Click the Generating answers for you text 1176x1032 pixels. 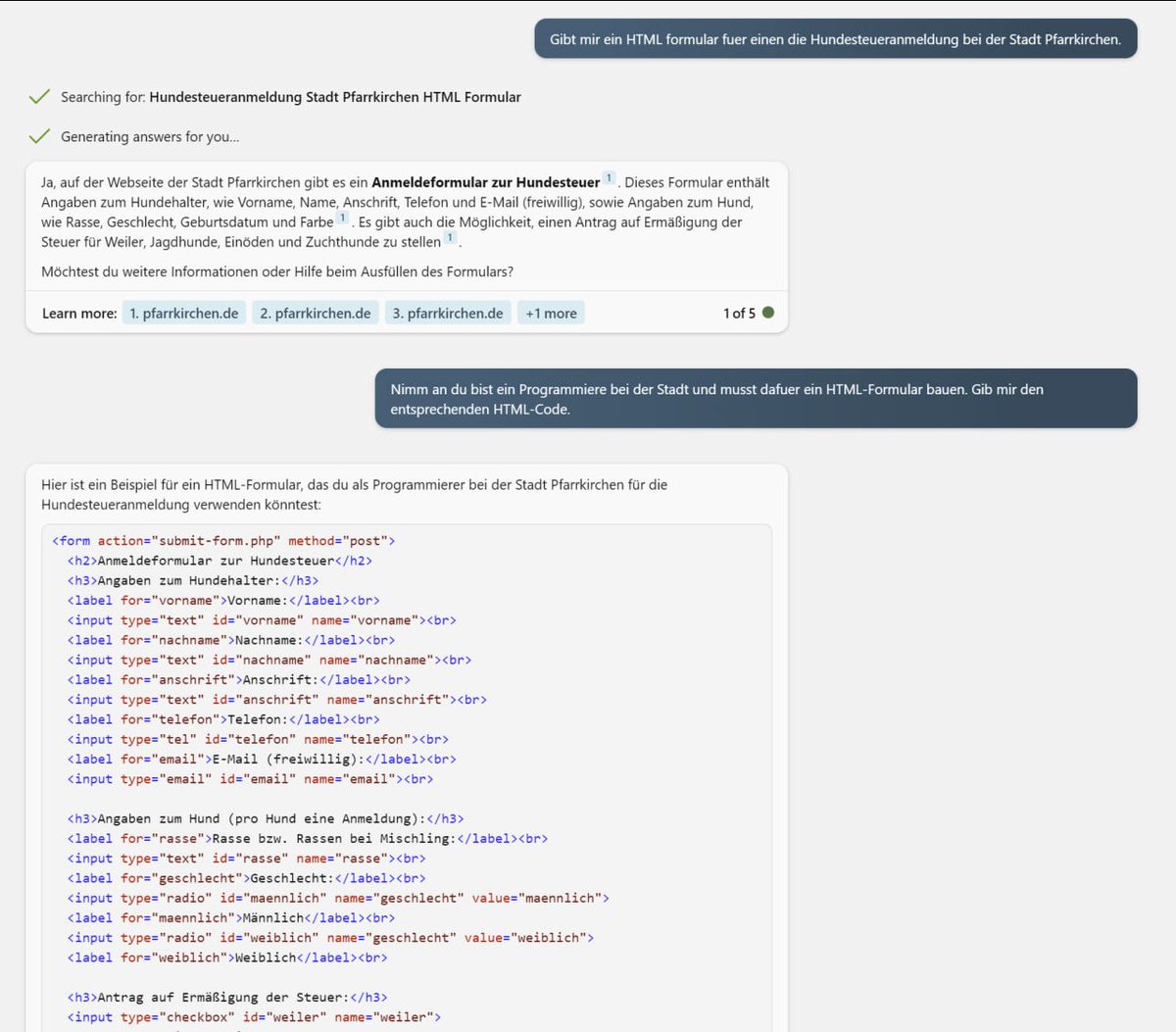pos(150,136)
